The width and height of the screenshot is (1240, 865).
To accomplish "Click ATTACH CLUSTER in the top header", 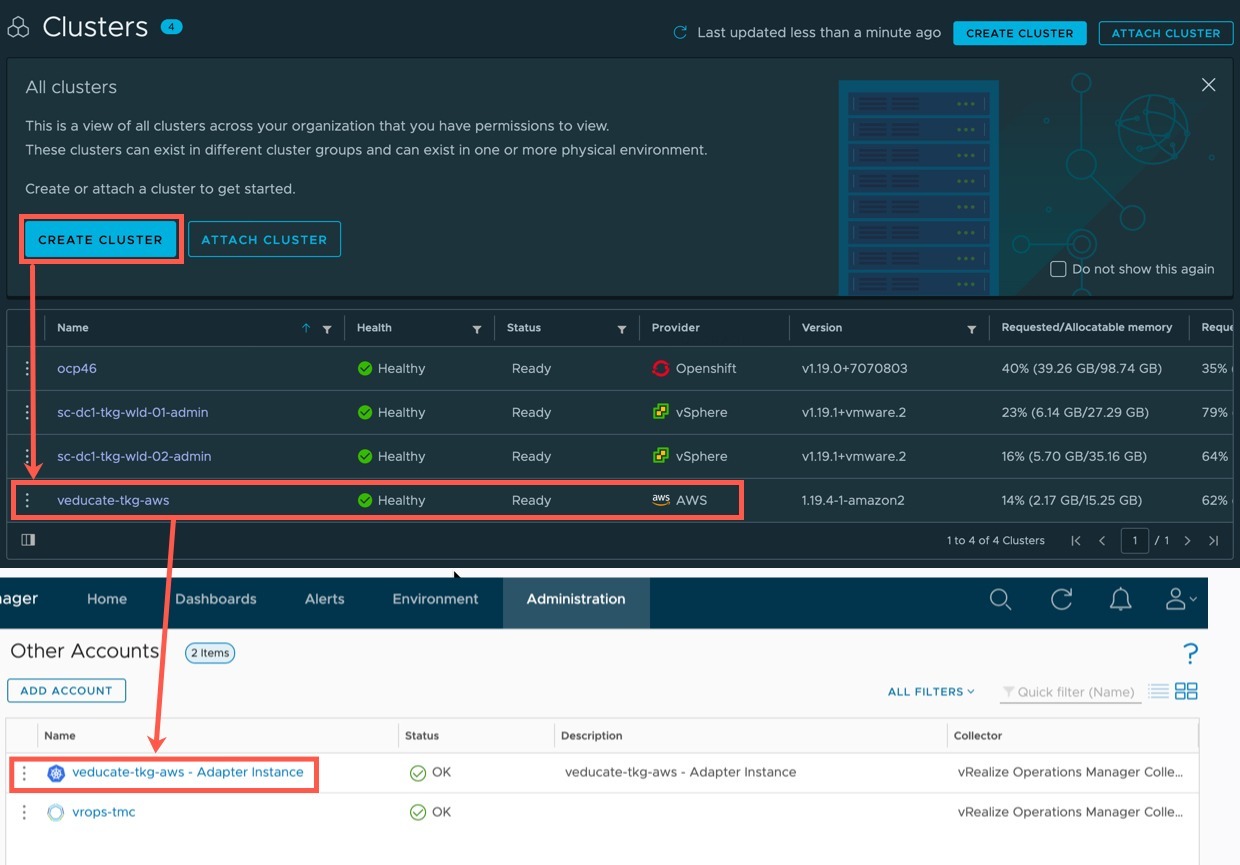I will [1166, 33].
